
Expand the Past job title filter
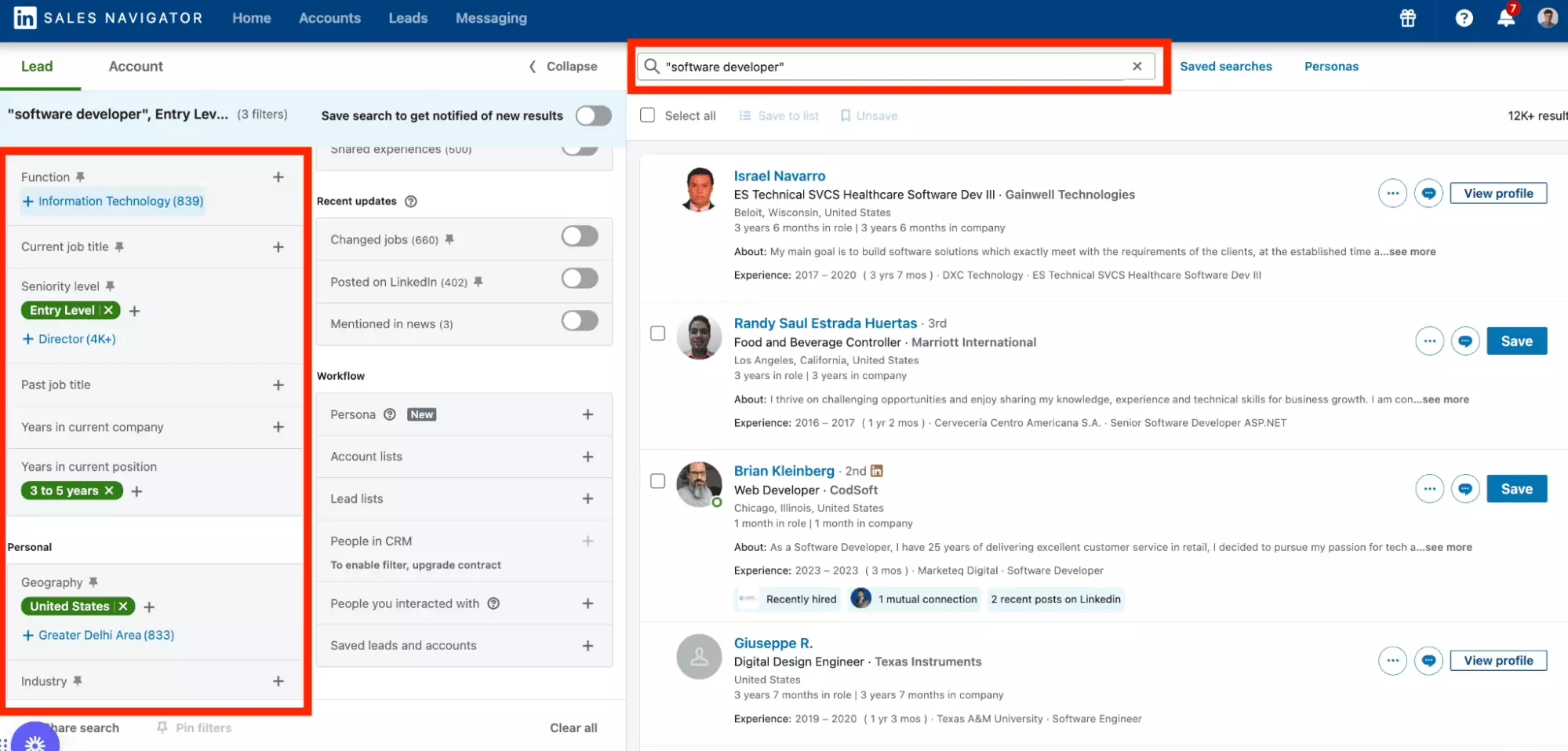point(278,385)
